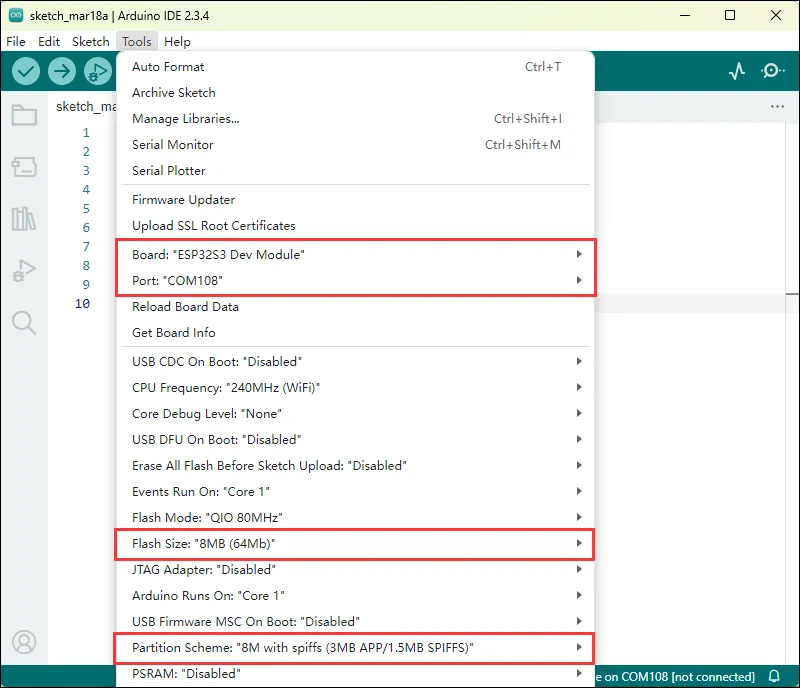This screenshot has height=688, width=800.
Task: Expand Board "ESP32S3 Dev Module" submenu
Action: click(356, 255)
